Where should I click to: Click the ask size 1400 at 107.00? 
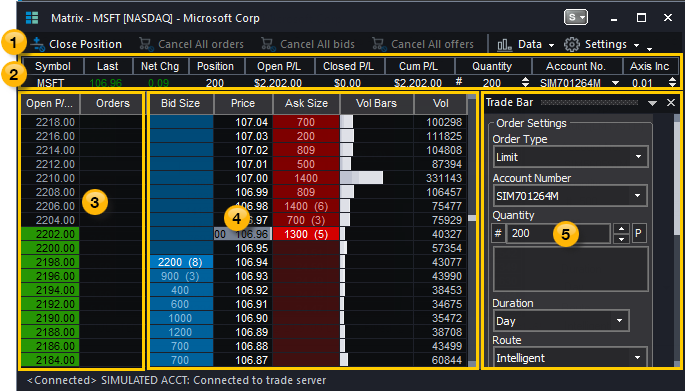306,178
